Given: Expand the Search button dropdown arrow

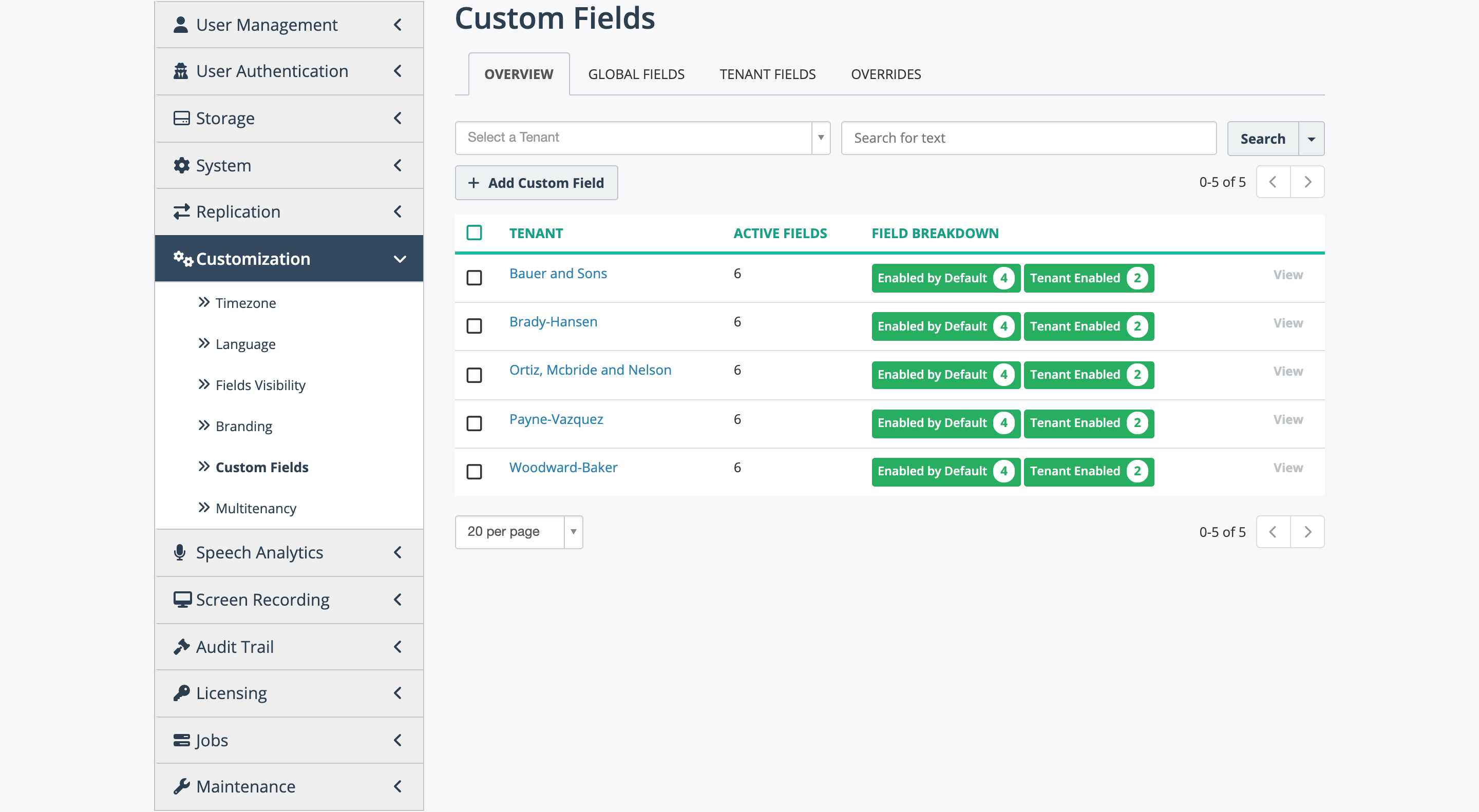Looking at the screenshot, I should [x=1312, y=139].
